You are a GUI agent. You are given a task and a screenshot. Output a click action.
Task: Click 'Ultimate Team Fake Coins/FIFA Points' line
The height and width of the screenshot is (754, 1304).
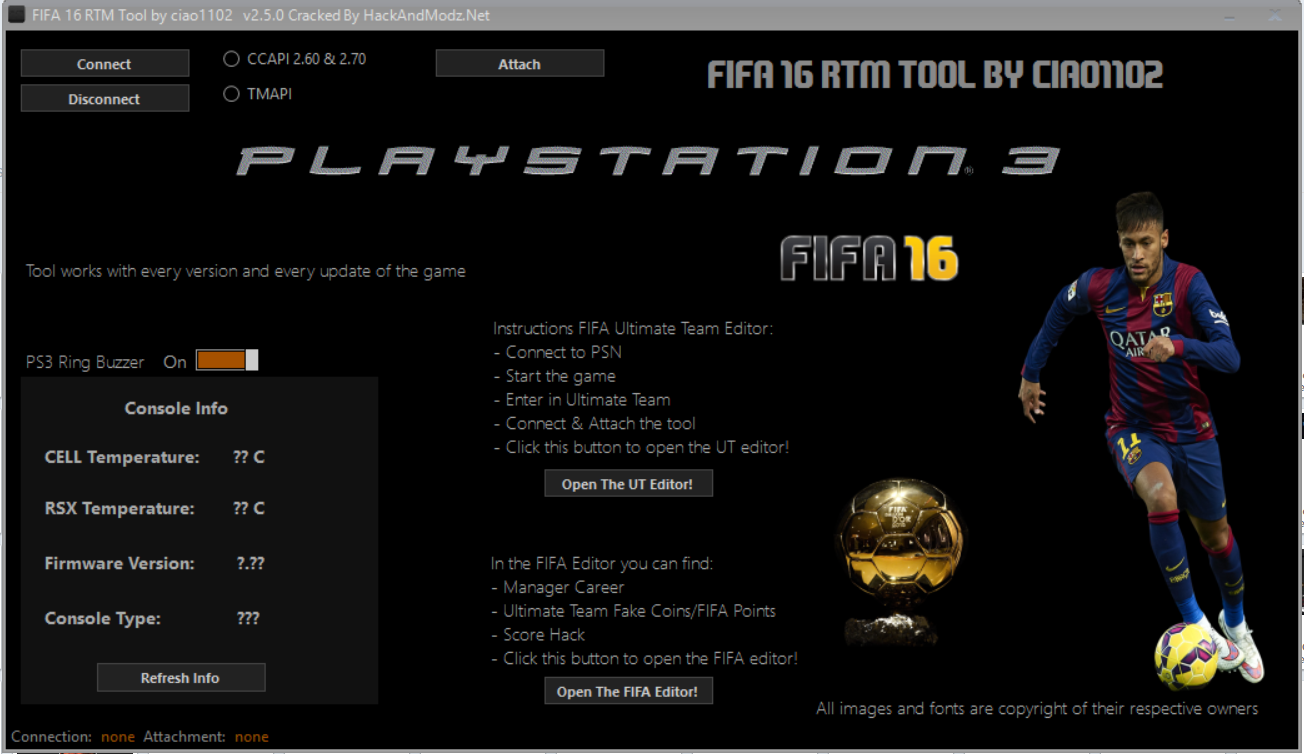[633, 611]
